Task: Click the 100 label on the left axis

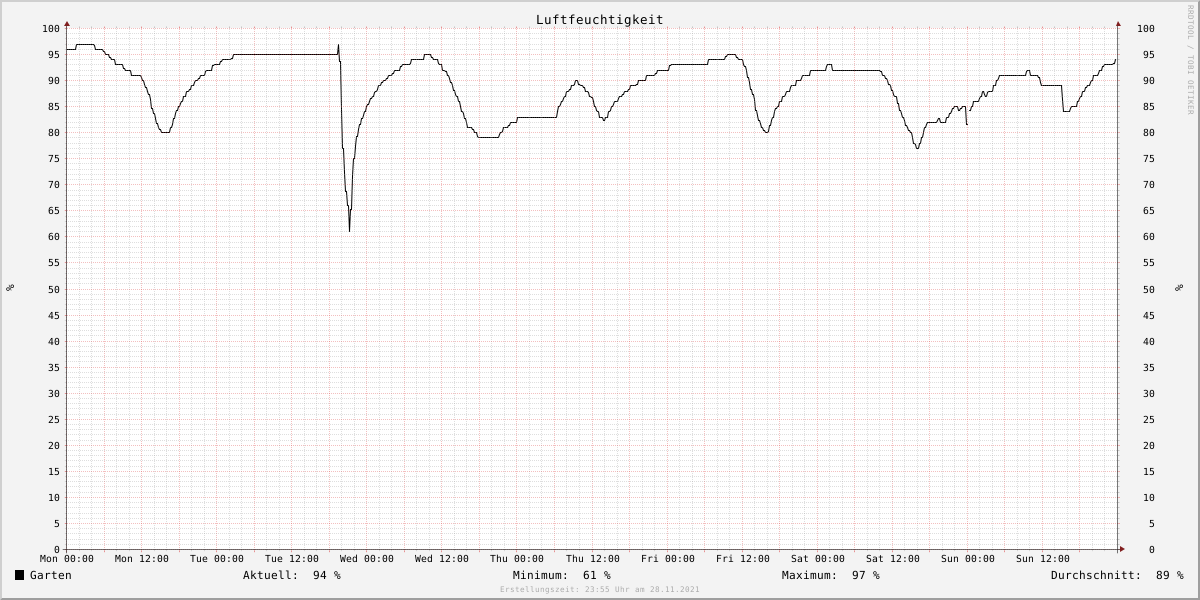Action: [52, 28]
